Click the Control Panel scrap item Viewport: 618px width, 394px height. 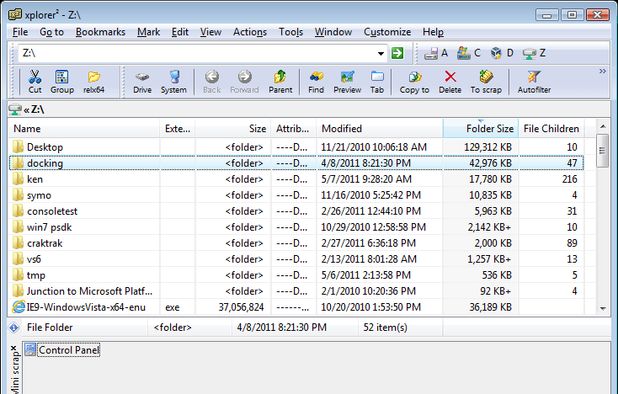(62, 350)
